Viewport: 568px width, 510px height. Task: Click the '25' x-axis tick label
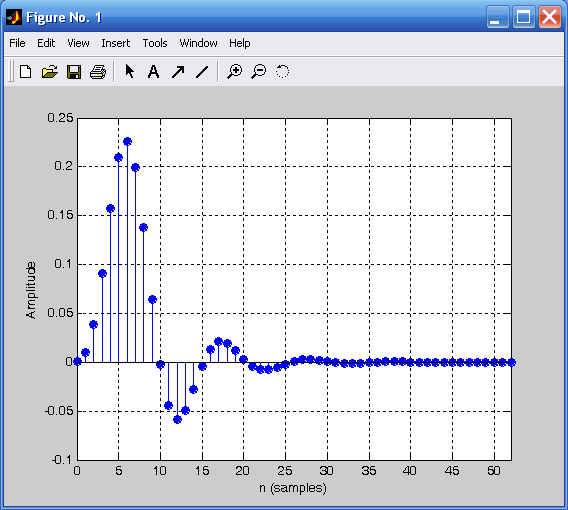tap(285, 471)
